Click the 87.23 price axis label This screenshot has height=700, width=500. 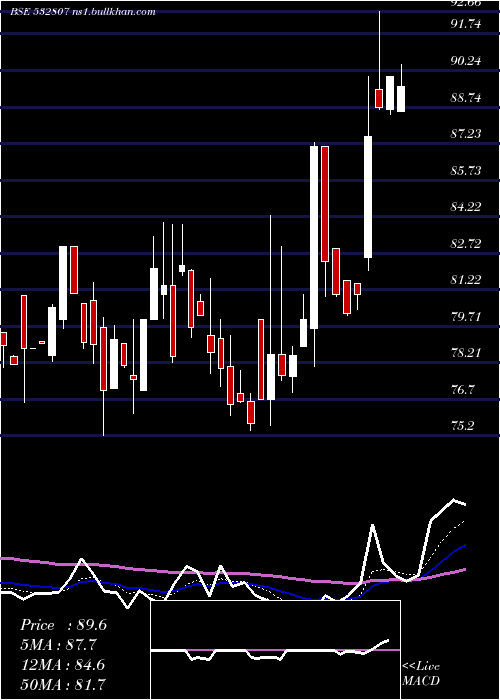click(x=466, y=133)
